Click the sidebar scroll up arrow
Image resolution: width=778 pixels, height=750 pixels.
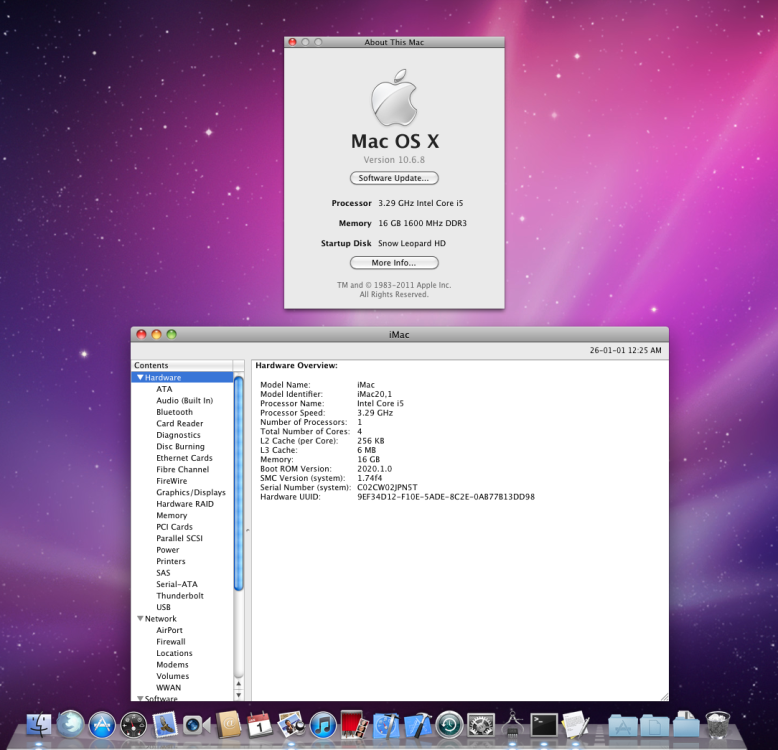click(x=239, y=684)
